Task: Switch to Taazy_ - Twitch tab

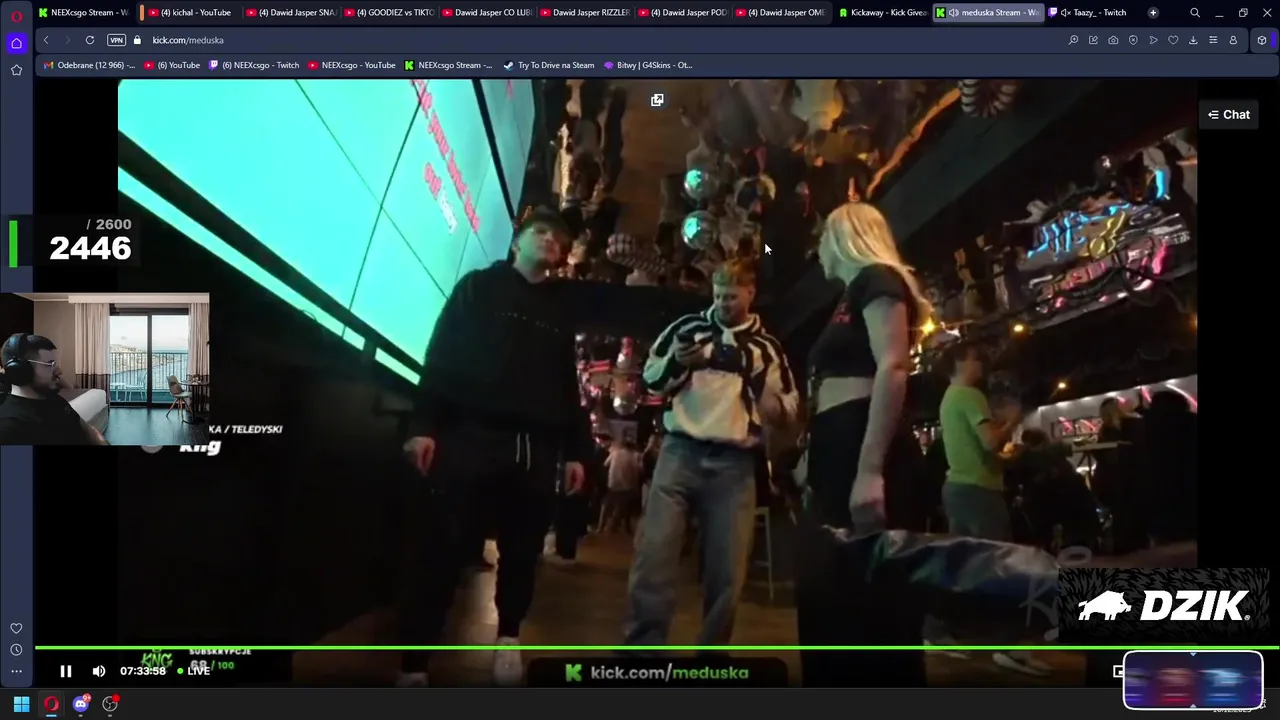Action: click(x=1091, y=13)
